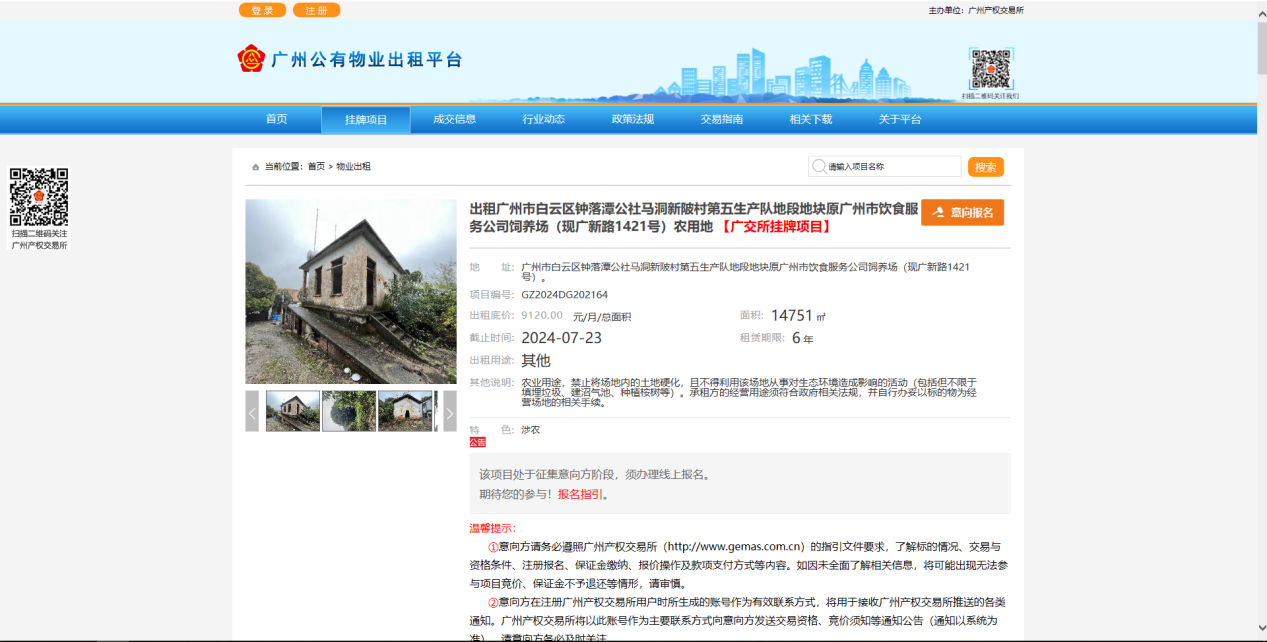
Task: Click the 请输入项目名称 search input field
Action: [885, 166]
